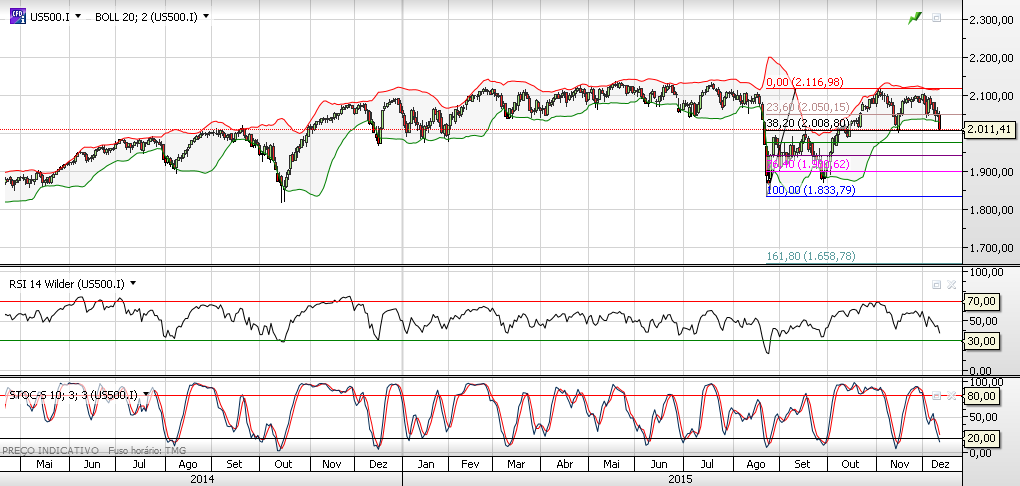Viewport: 1020px width, 486px height.
Task: Click the Dez 2014 month label
Action: click(379, 465)
